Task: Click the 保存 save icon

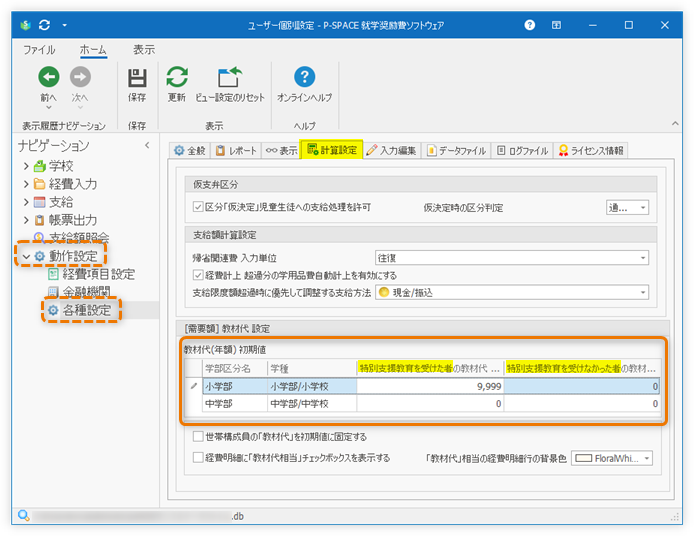Action: [137, 78]
